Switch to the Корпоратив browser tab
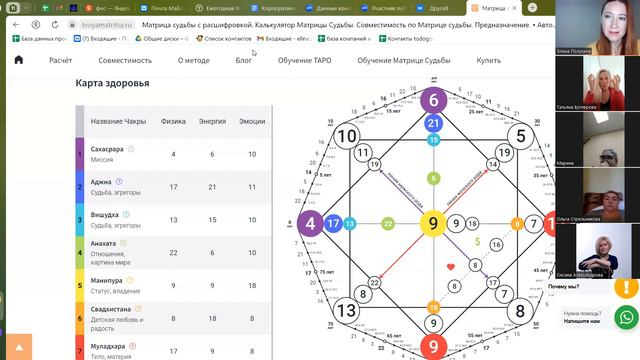This screenshot has height=360, width=640. (273, 8)
